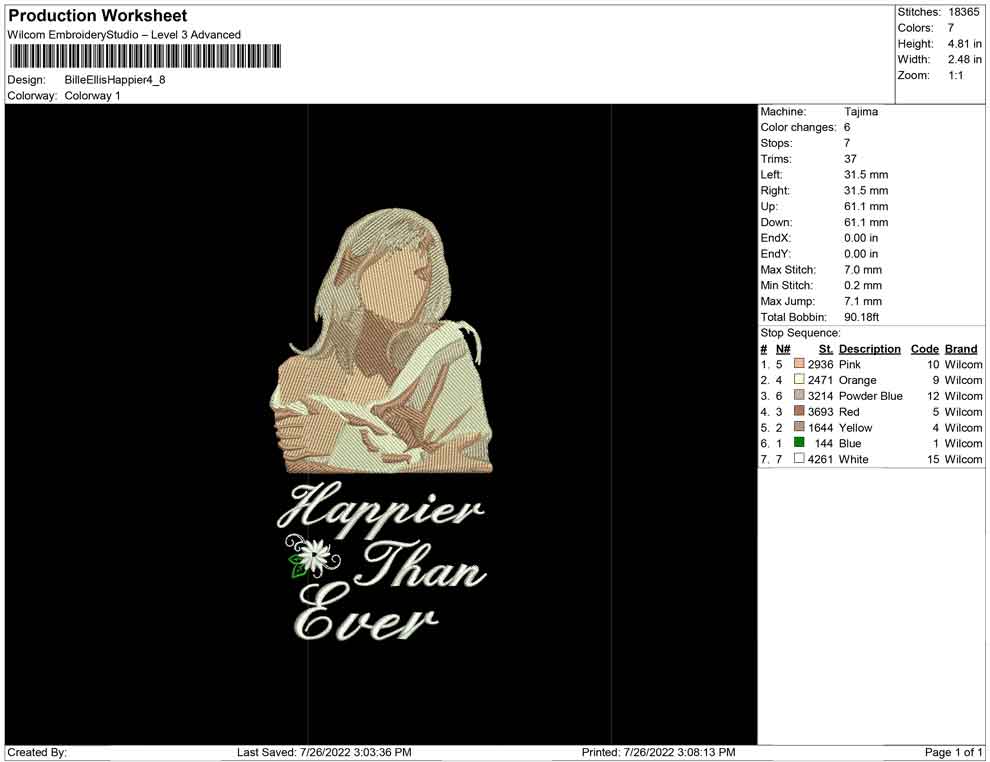Screen dimensions: 990x762
Task: Click the St. stitch count column header
Action: 825,349
